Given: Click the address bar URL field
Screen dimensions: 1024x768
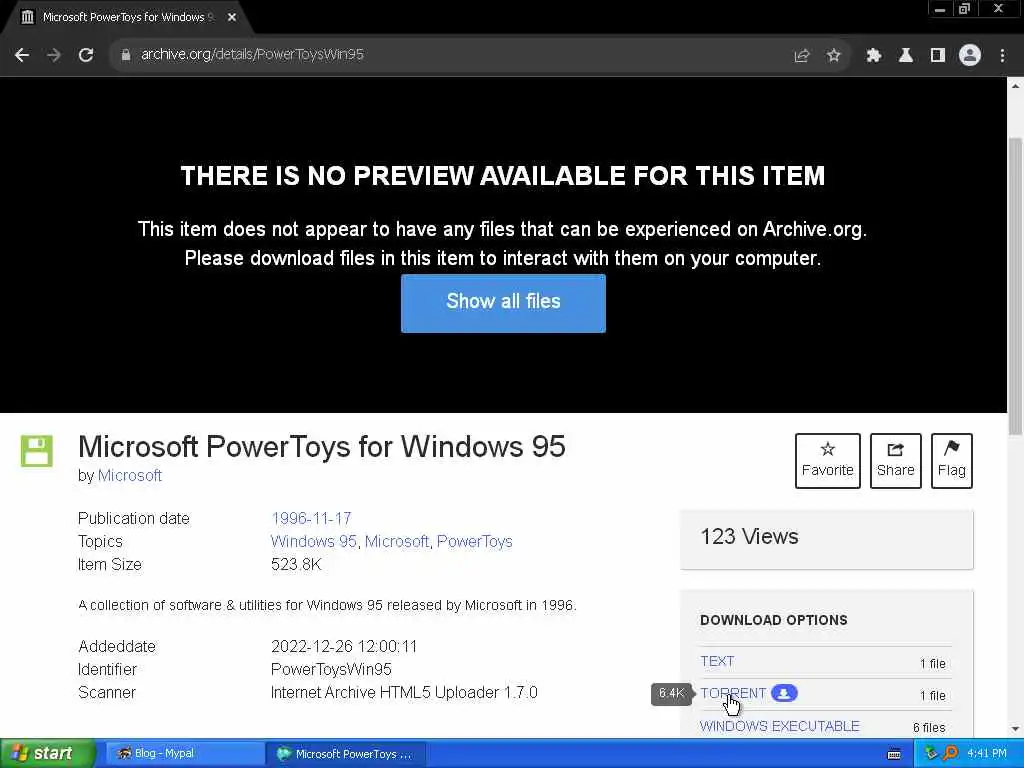Looking at the screenshot, I should pos(451,55).
